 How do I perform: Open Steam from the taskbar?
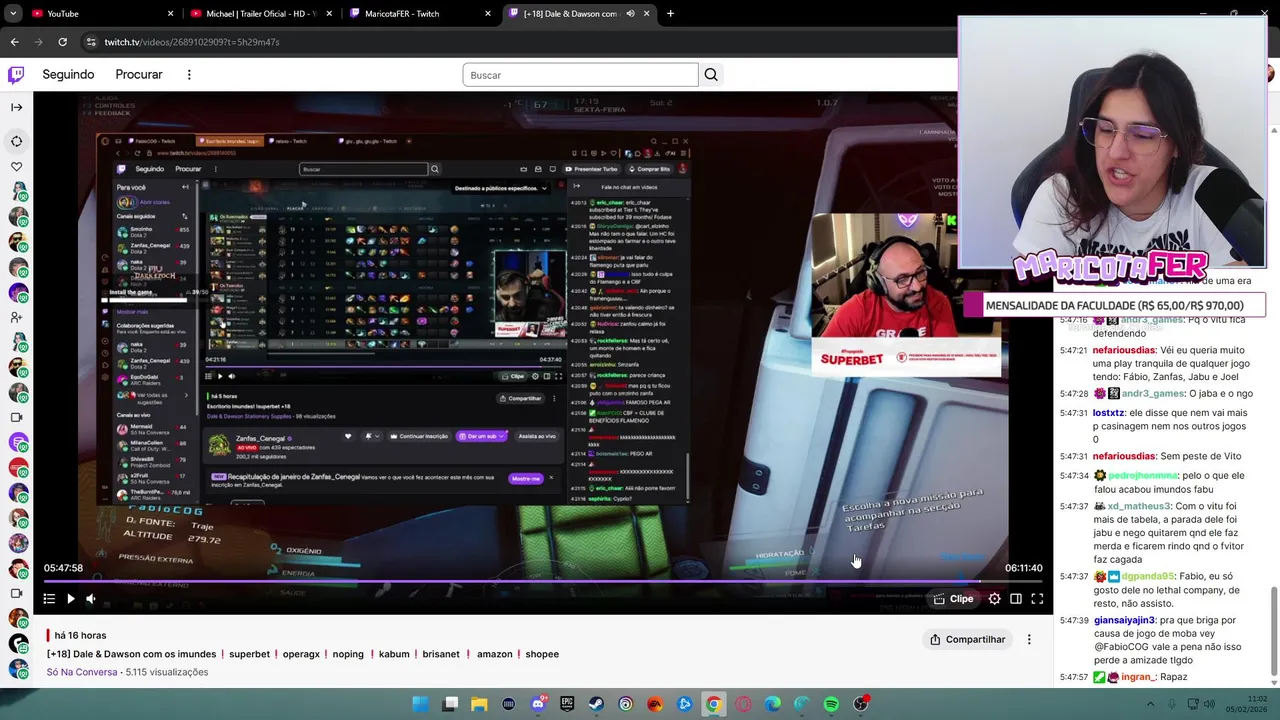[597, 704]
